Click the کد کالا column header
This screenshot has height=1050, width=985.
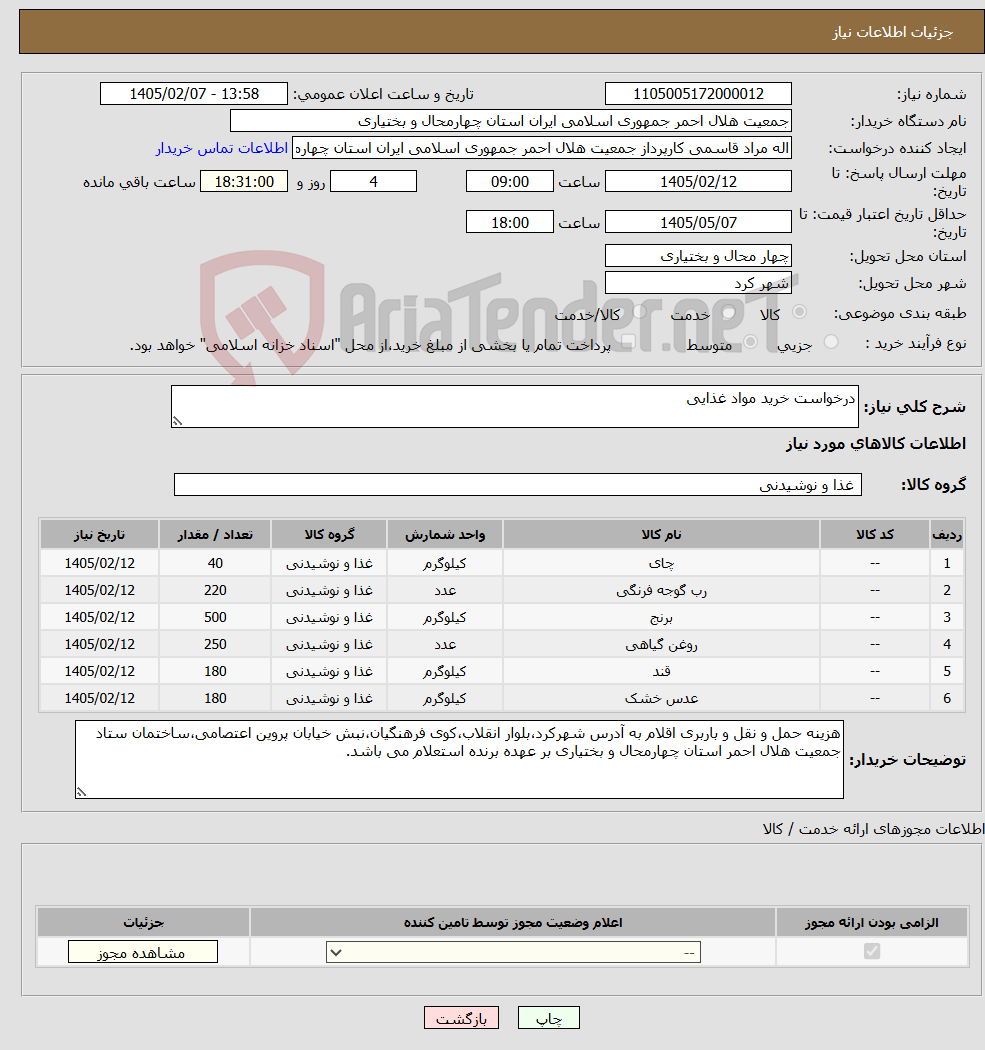click(x=875, y=534)
